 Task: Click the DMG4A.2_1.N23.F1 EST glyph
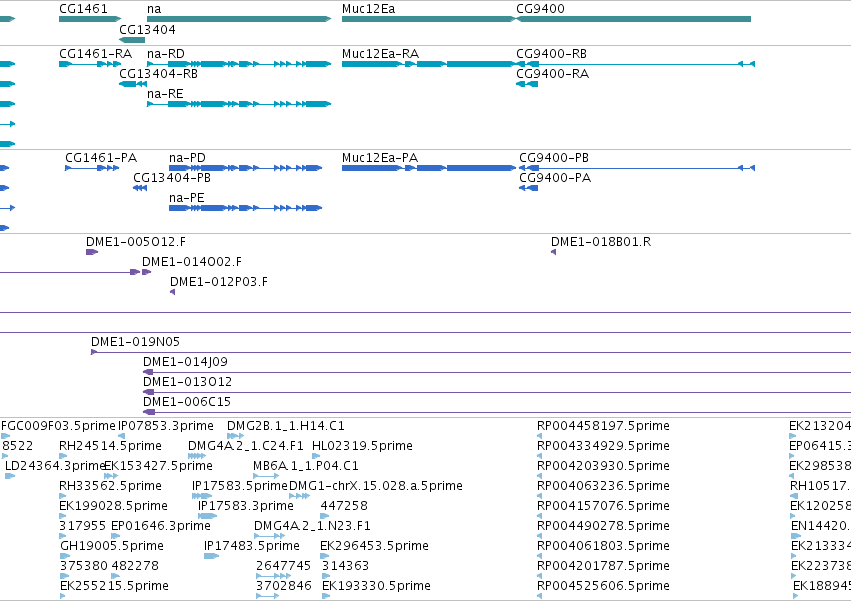[269, 536]
